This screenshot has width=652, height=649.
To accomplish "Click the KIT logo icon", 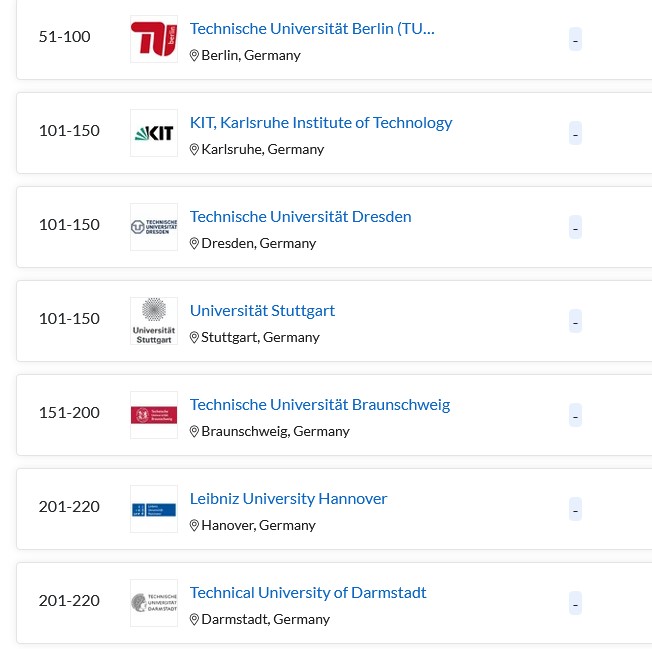I will 154,133.
